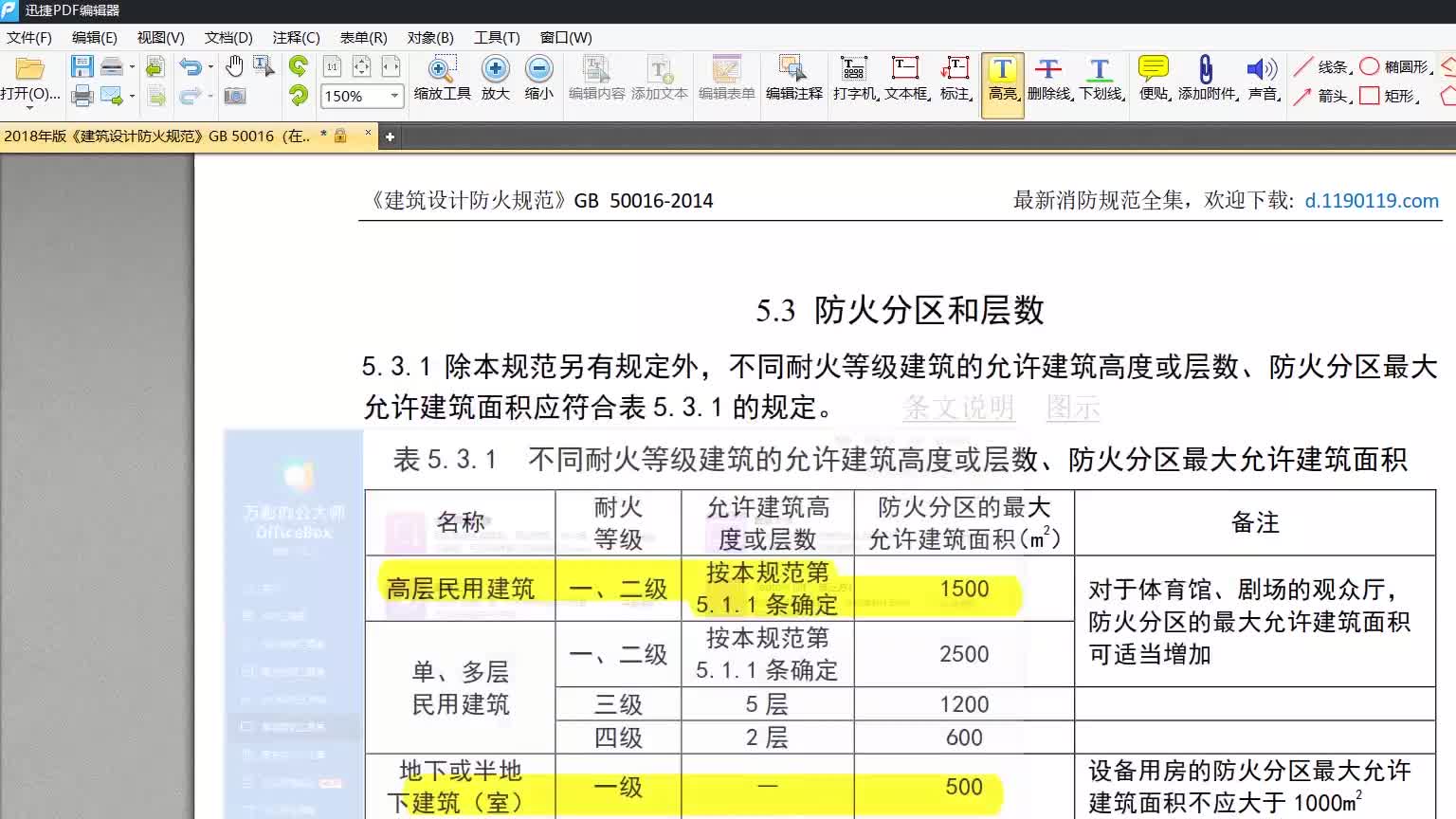This screenshot has width=1456, height=819.
Task: Save the document with floppy disk icon
Action: coord(82,66)
